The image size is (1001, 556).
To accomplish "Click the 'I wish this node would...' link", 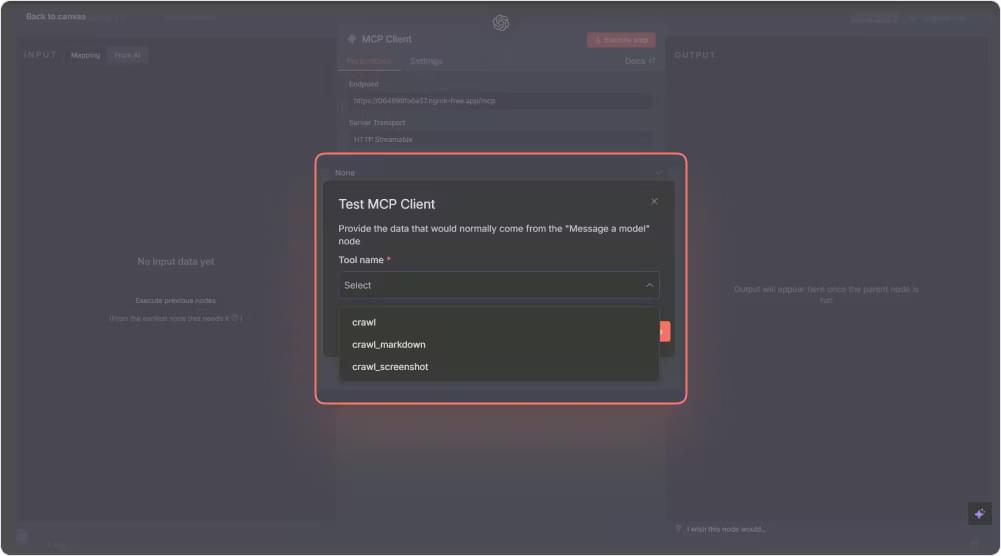I will point(727,529).
